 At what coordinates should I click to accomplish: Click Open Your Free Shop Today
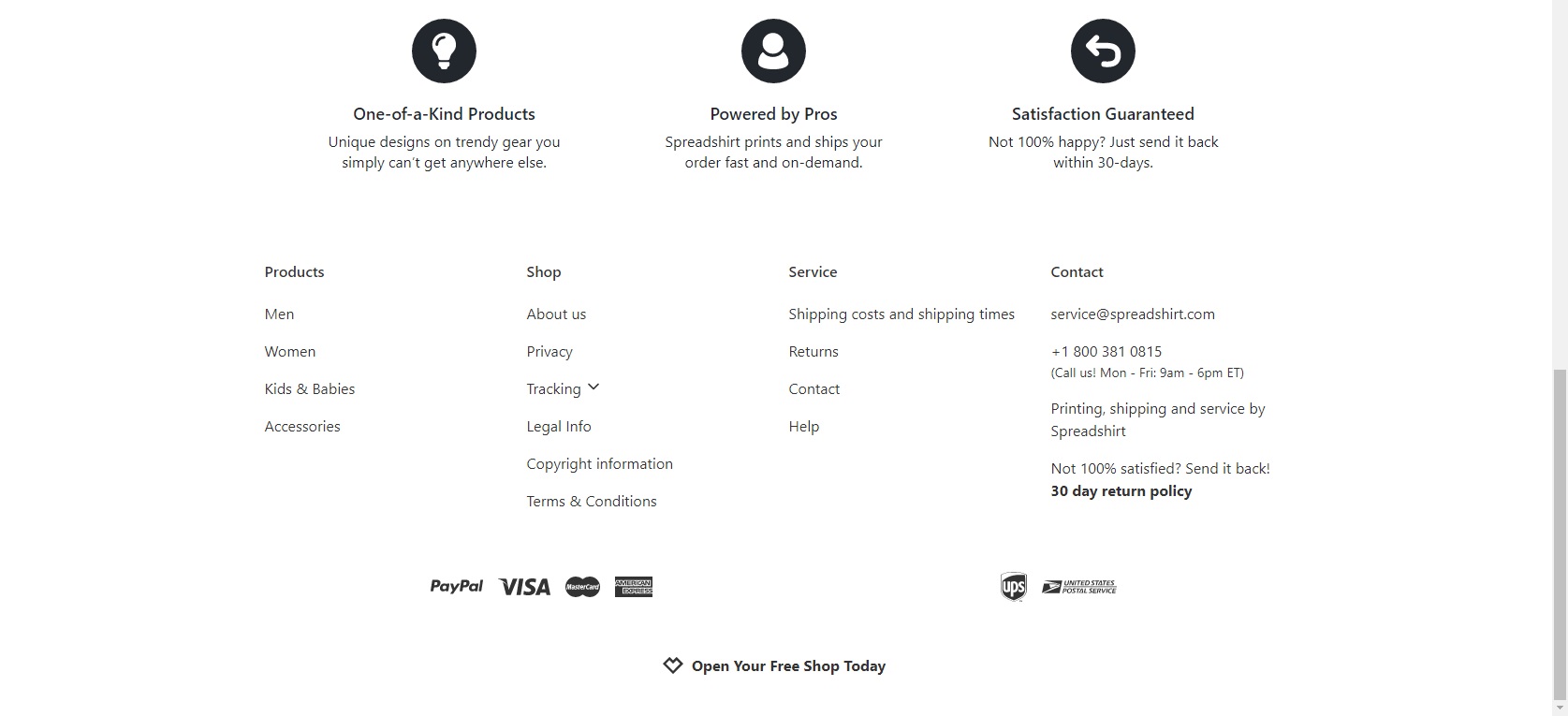788,666
